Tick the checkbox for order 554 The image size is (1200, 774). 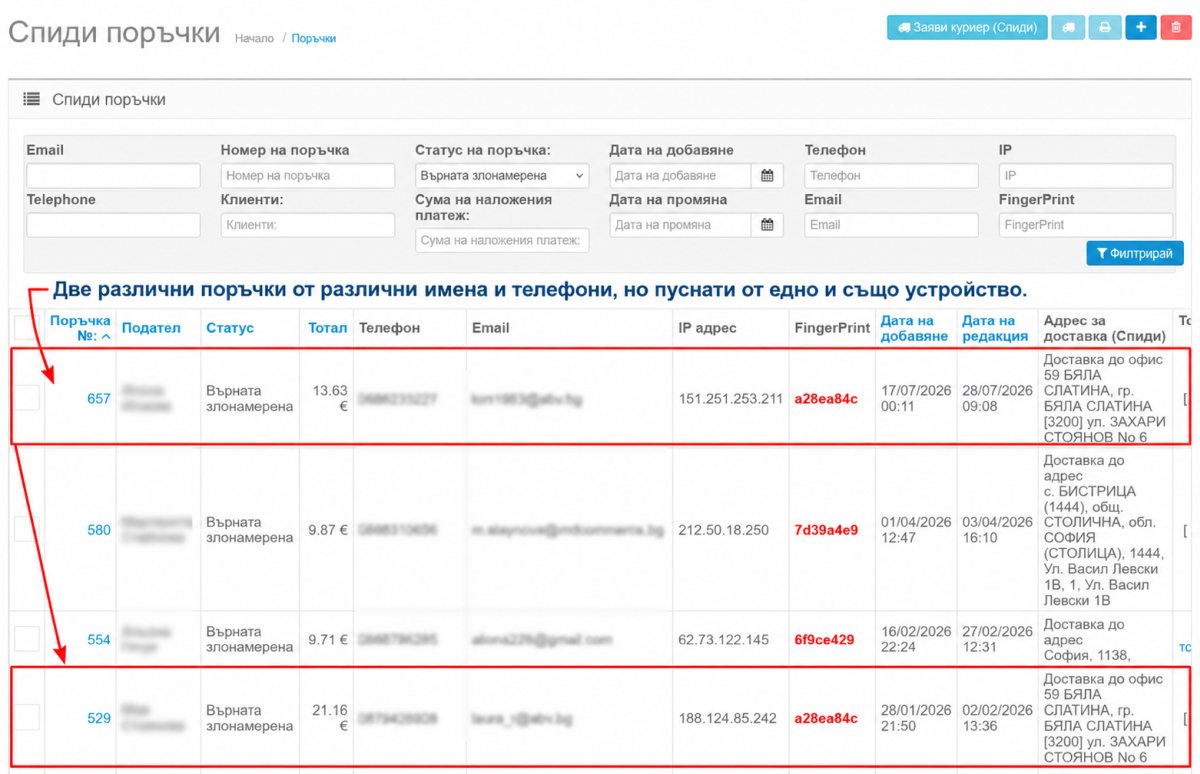27,639
